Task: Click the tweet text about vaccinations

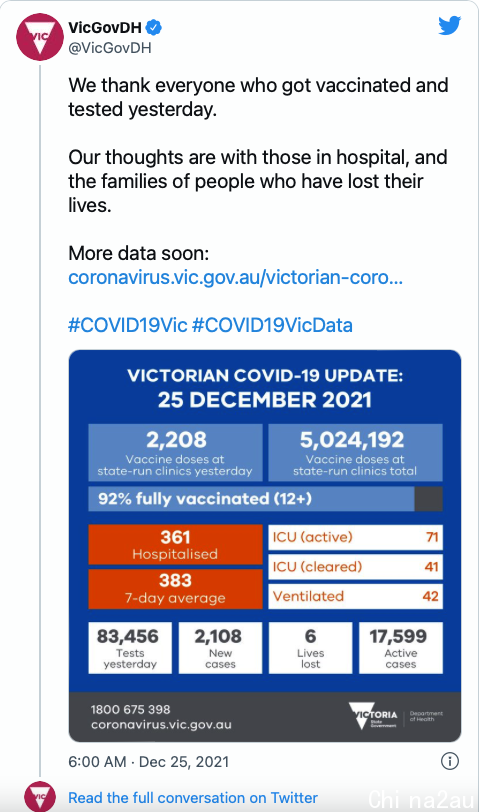Action: tap(258, 97)
